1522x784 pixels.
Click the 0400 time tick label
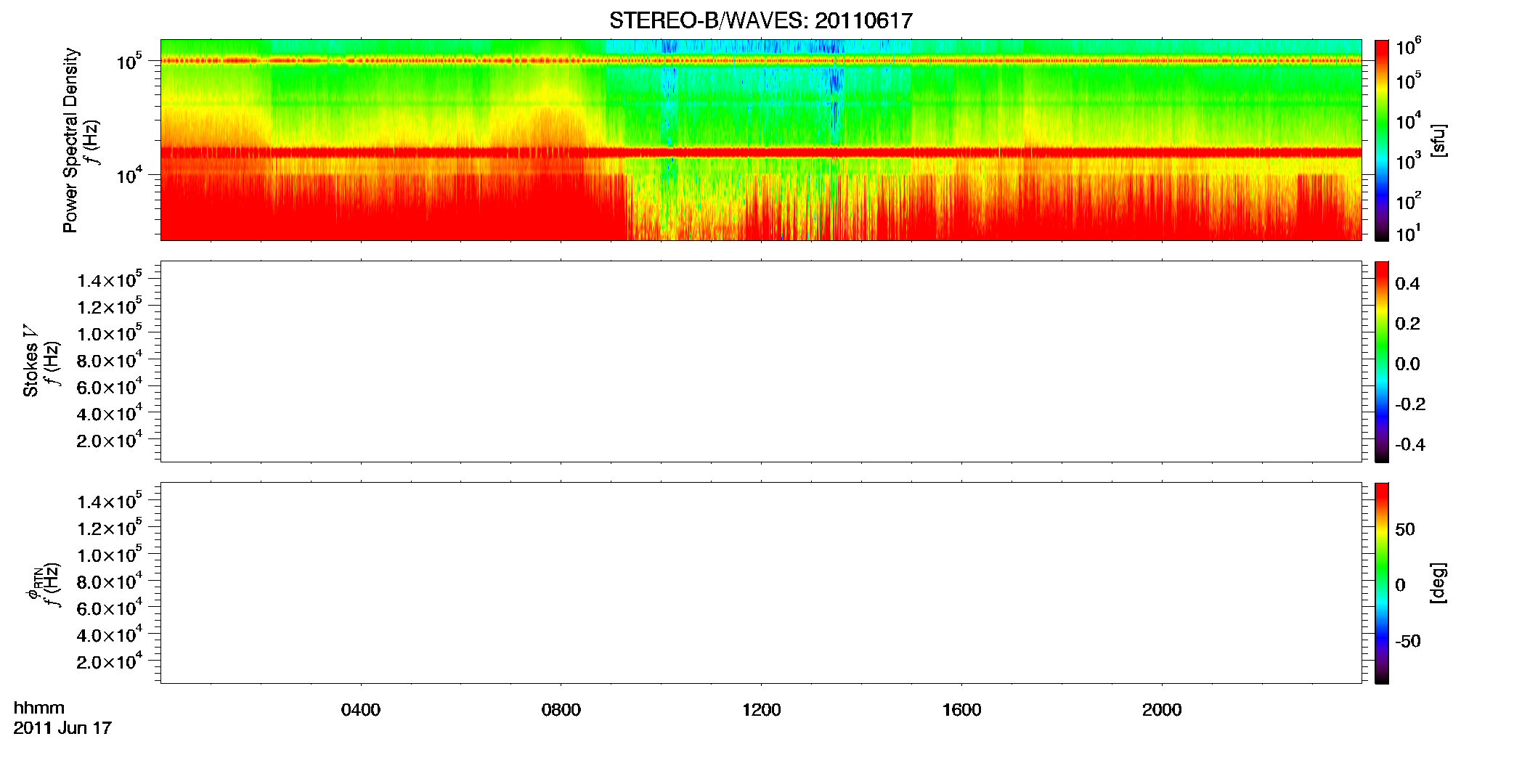pyautogui.click(x=361, y=710)
